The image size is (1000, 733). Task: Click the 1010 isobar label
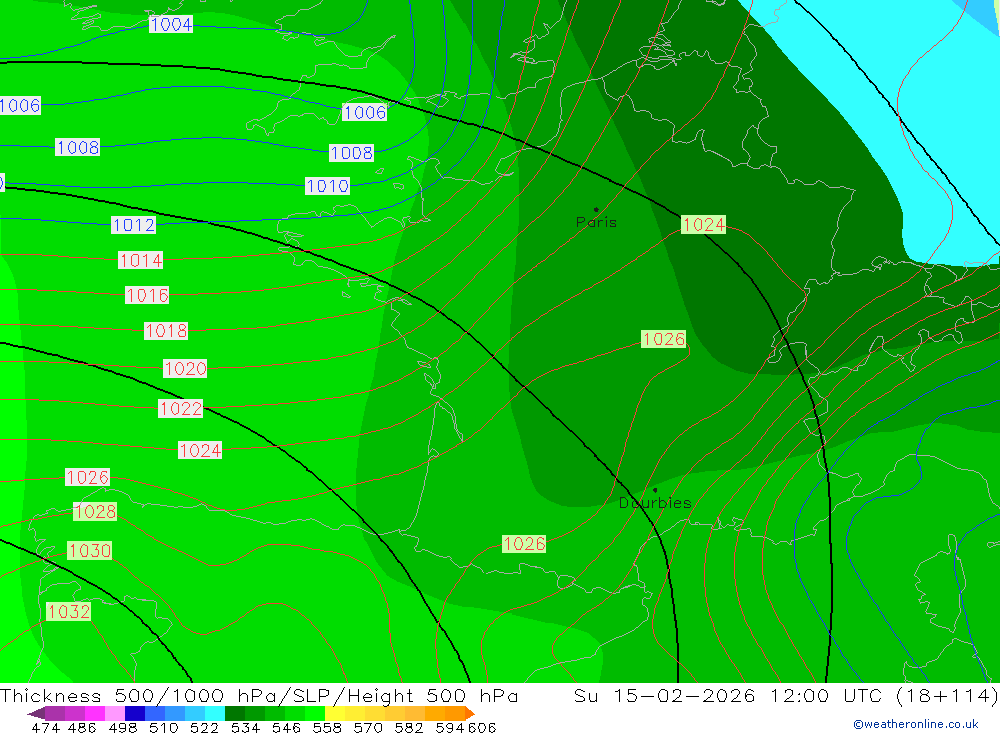click(x=328, y=186)
